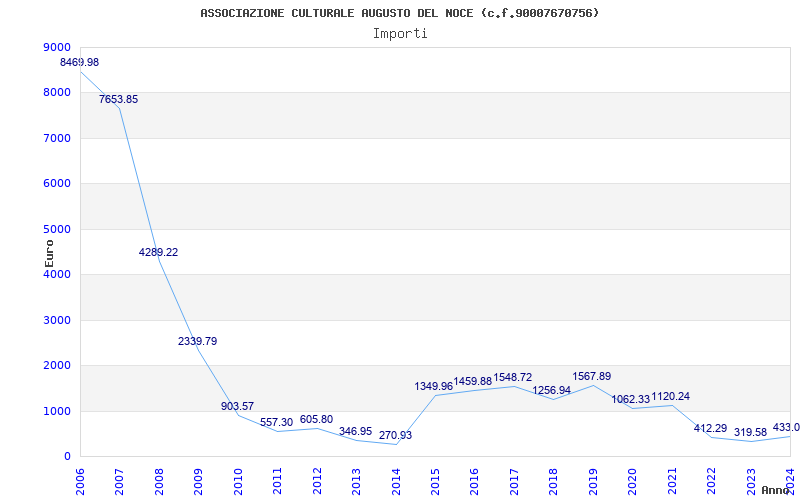800x500 pixels.
Task: Select data value 1349.96
Action: [434, 386]
